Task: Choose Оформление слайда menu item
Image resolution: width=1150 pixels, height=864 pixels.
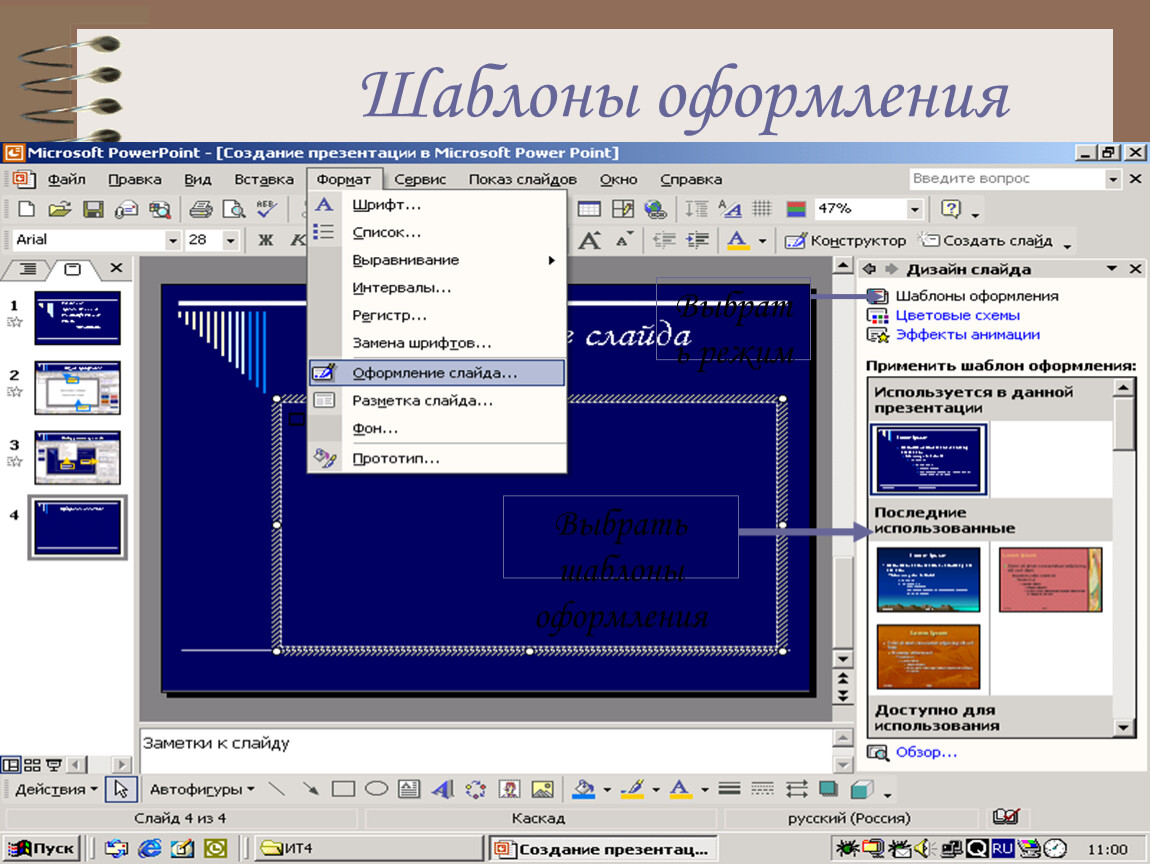Action: pyautogui.click(x=436, y=373)
